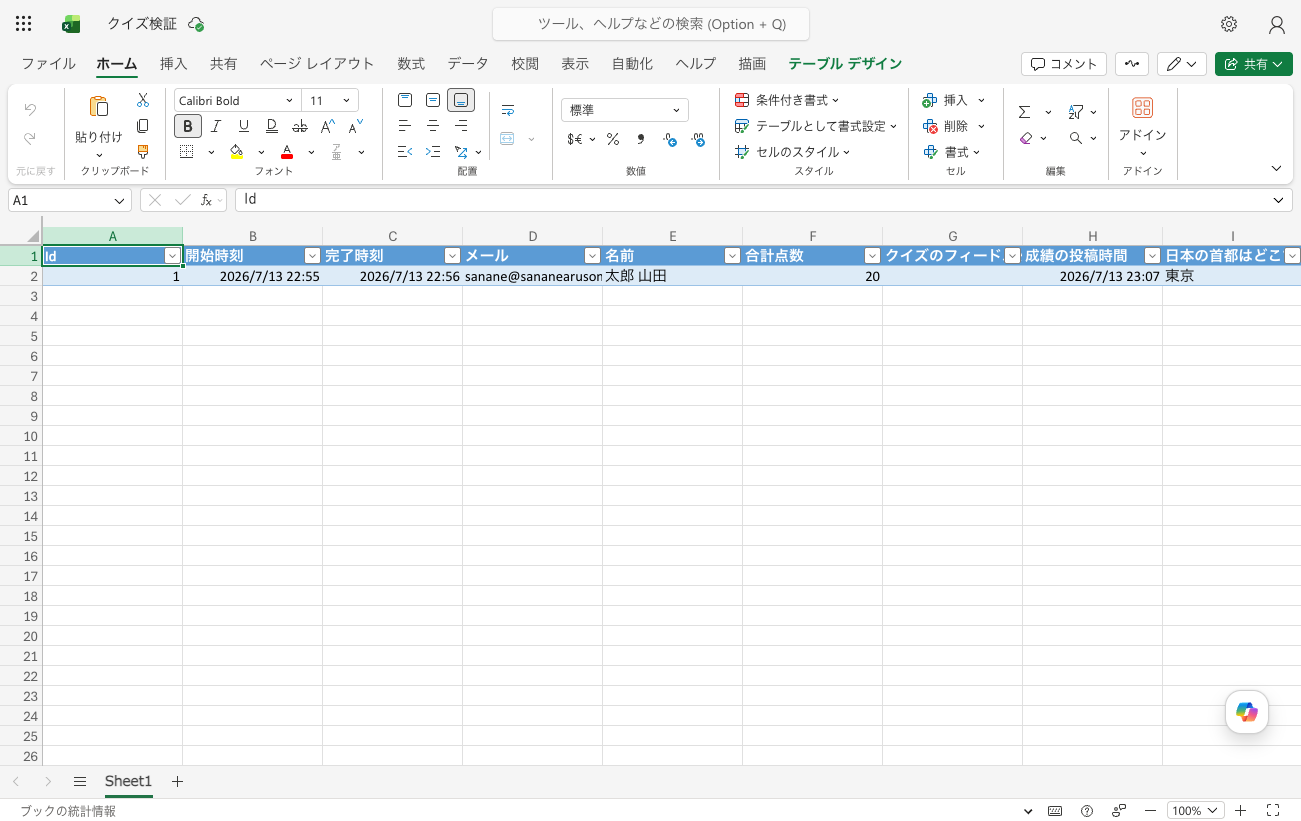Viewport: 1301px width, 821px height.
Task: Switch to the テーブル デザイン tab
Action: 845,63
